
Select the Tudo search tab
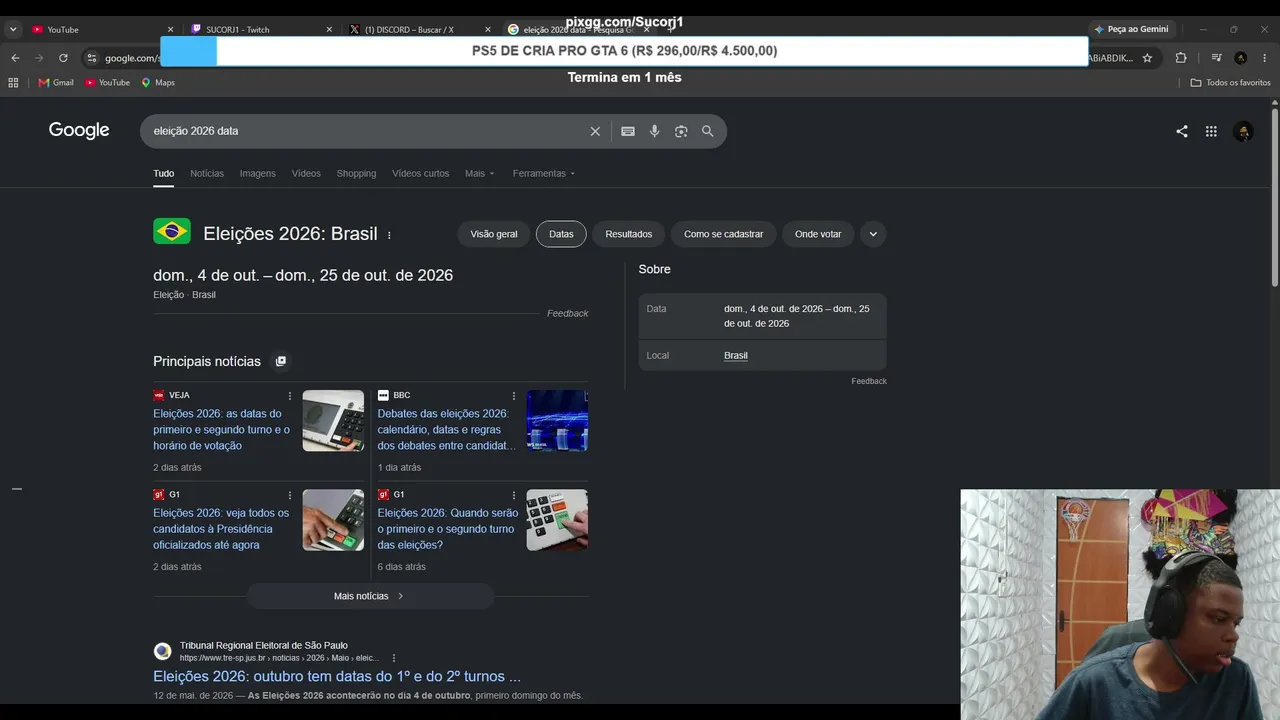pyautogui.click(x=164, y=174)
